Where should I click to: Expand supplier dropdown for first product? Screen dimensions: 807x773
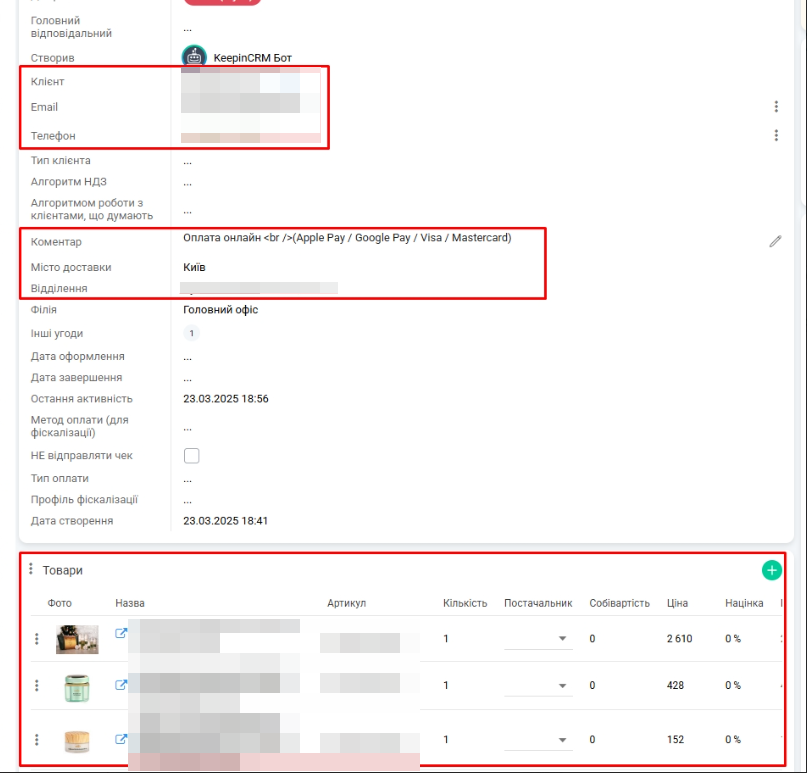tap(561, 638)
